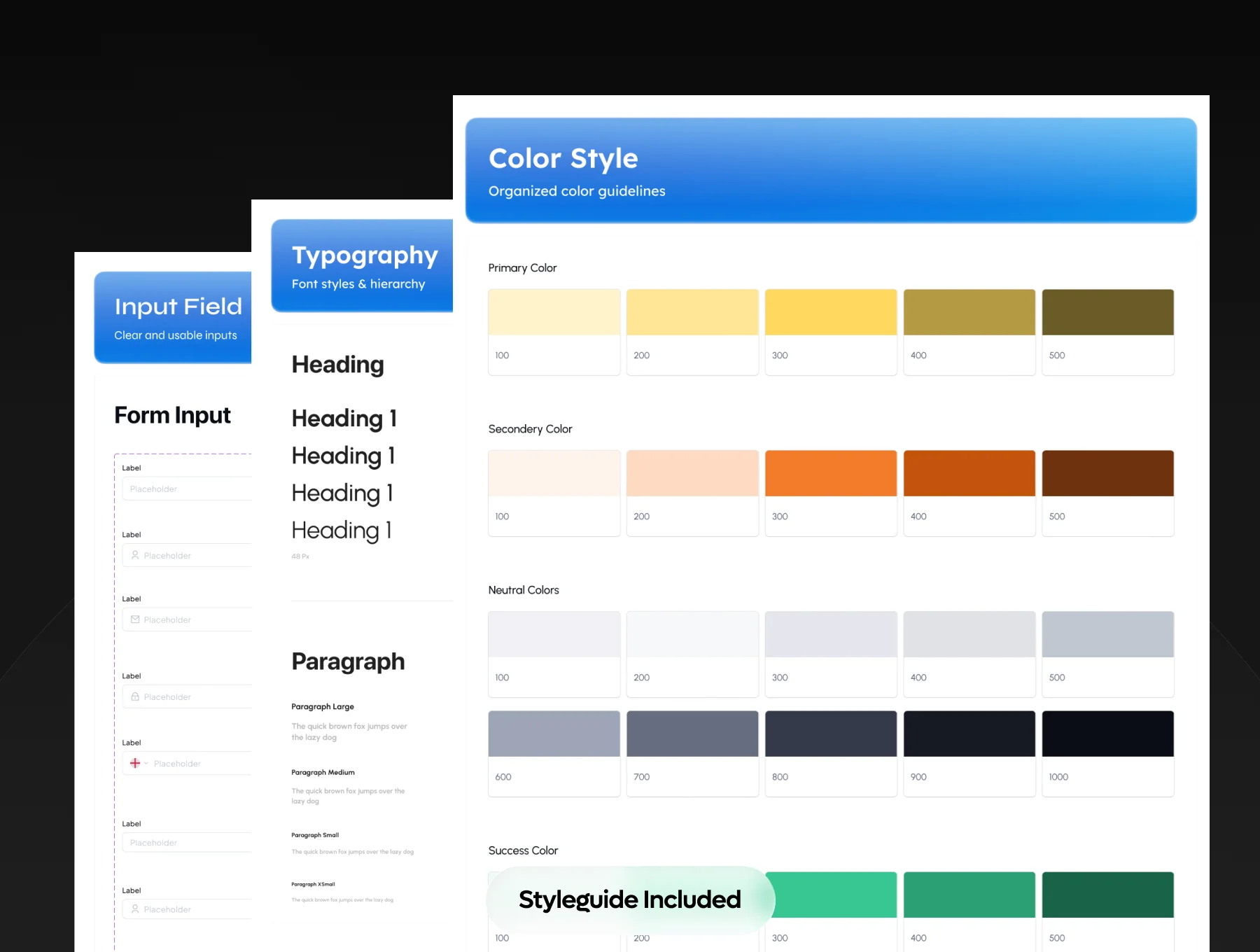Image resolution: width=1260 pixels, height=952 pixels.
Task: Focus the input field beside the flag selector
Action: point(187,763)
